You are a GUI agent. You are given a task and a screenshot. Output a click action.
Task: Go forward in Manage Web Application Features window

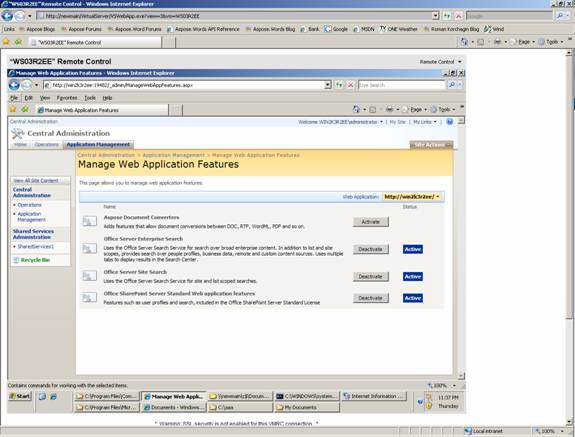27,85
